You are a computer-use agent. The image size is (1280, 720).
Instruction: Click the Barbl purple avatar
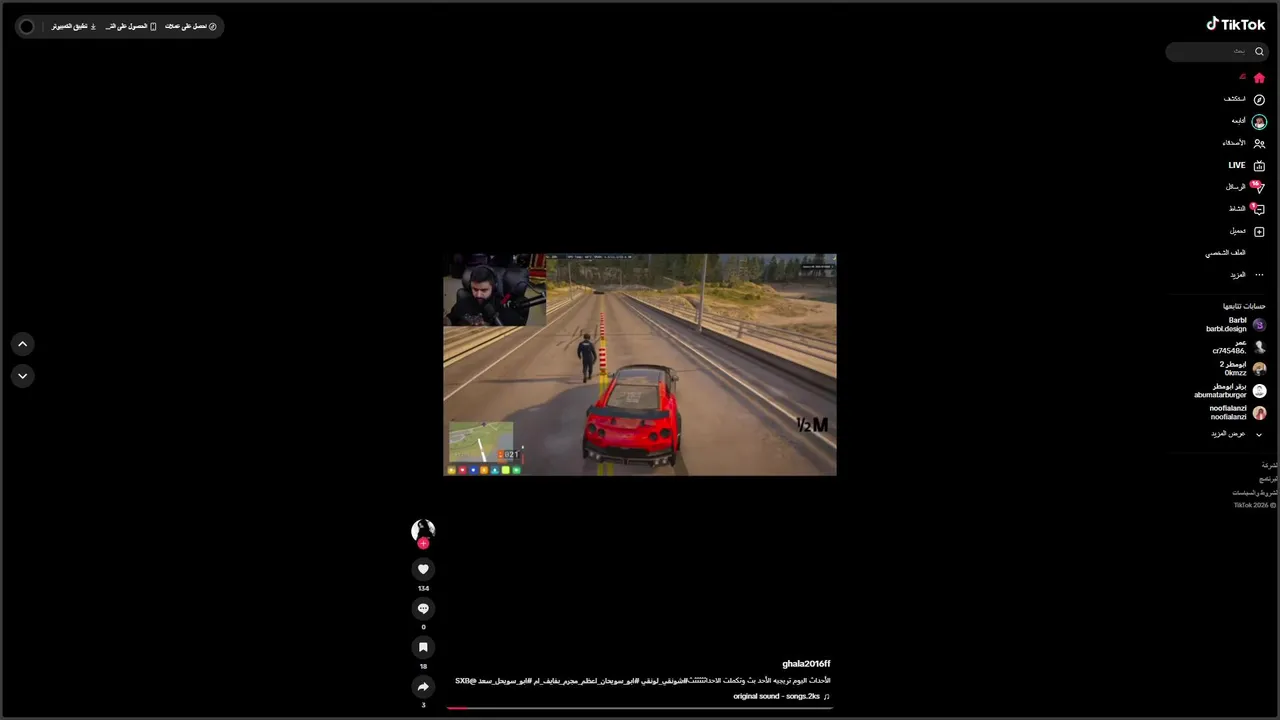pyautogui.click(x=1259, y=325)
